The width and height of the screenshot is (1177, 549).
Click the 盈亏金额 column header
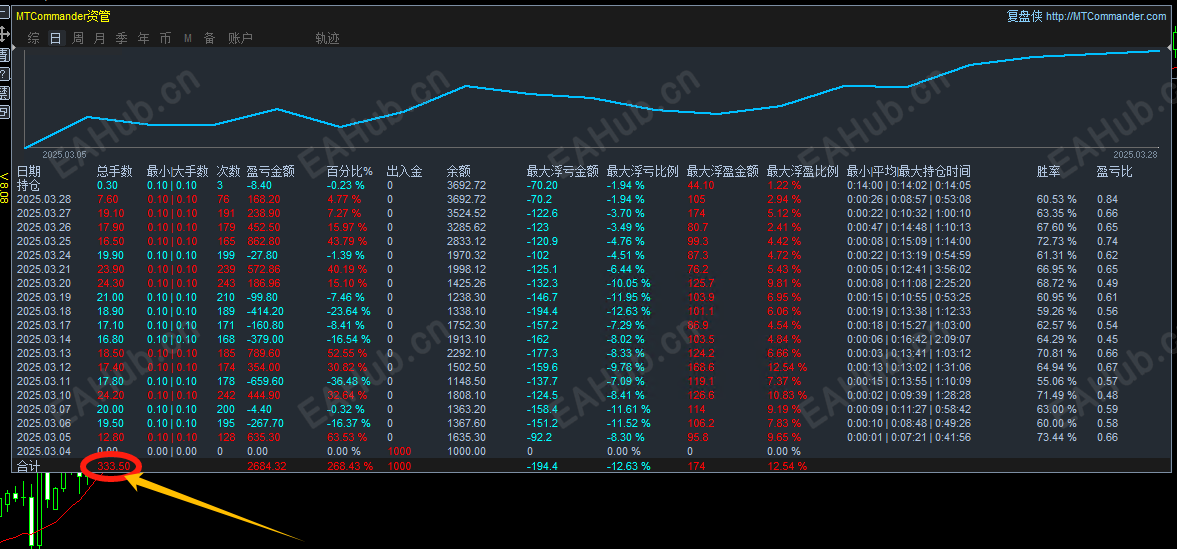(270, 172)
